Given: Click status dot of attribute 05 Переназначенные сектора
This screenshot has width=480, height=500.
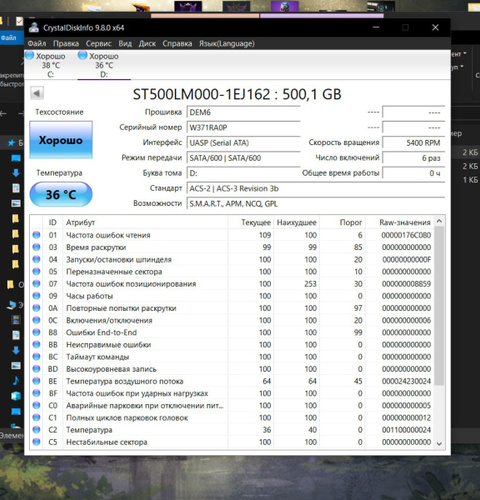Looking at the screenshot, I should click(x=36, y=271).
